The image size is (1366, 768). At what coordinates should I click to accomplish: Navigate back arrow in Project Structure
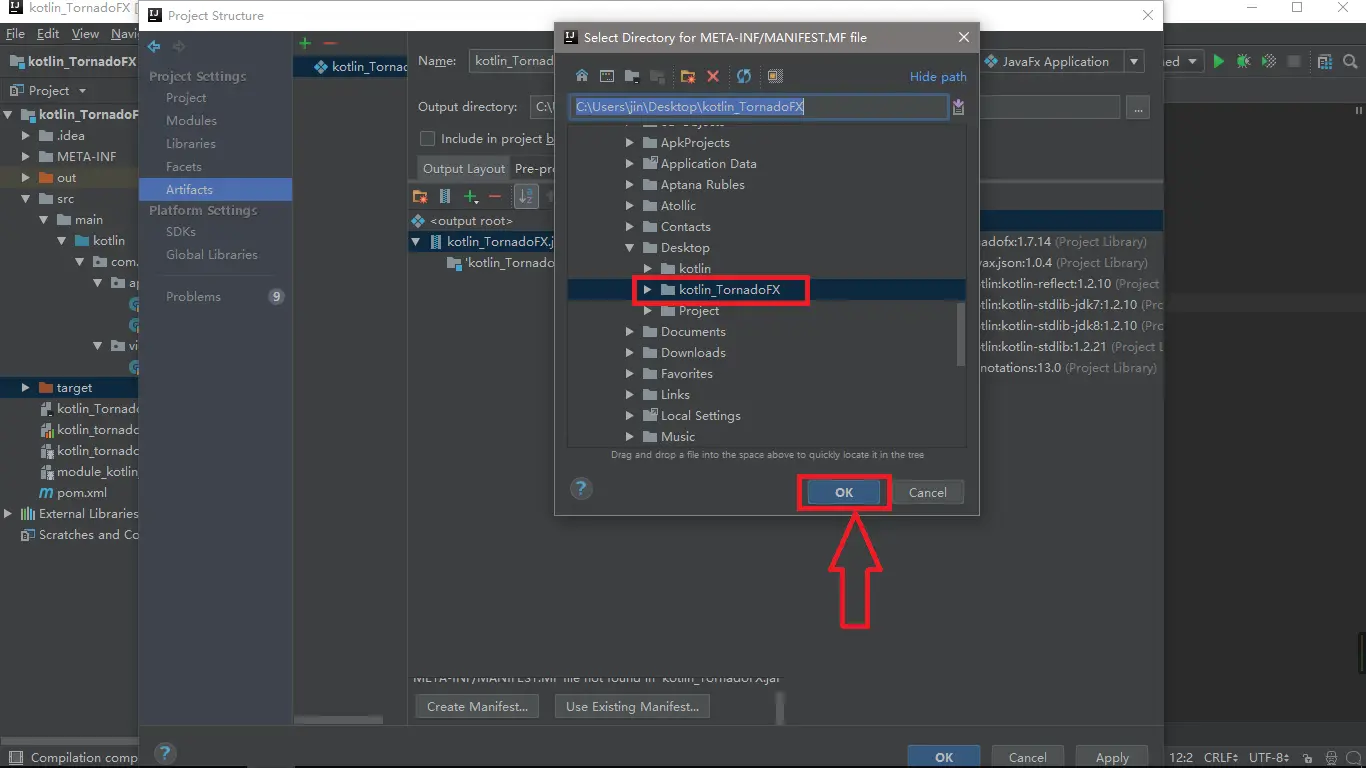154,46
